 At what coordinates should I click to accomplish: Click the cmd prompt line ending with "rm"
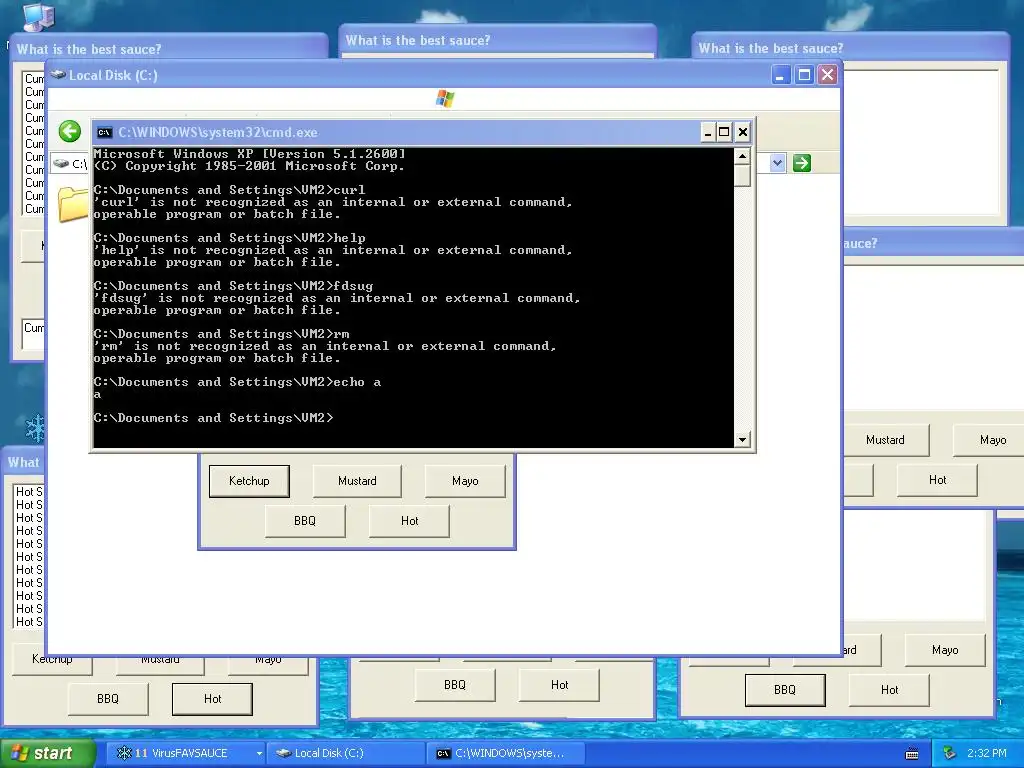[221, 334]
